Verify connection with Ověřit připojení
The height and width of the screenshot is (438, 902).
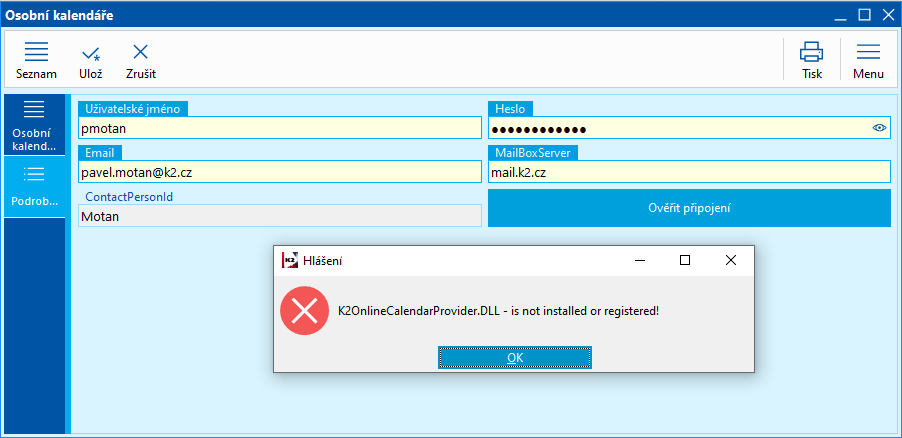point(689,208)
